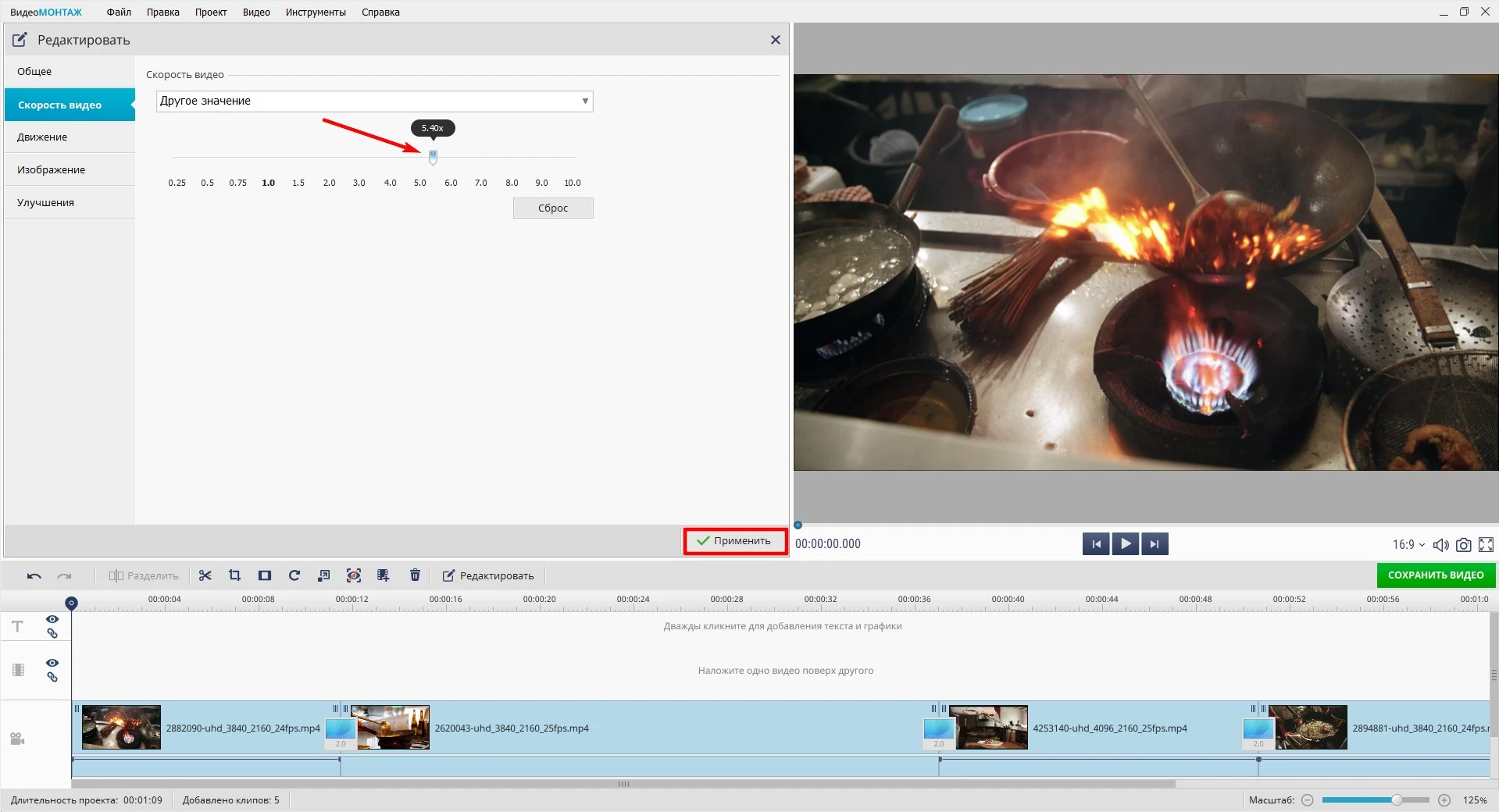The height and width of the screenshot is (812, 1499).
Task: Switch to the Движение tab
Action: point(42,137)
